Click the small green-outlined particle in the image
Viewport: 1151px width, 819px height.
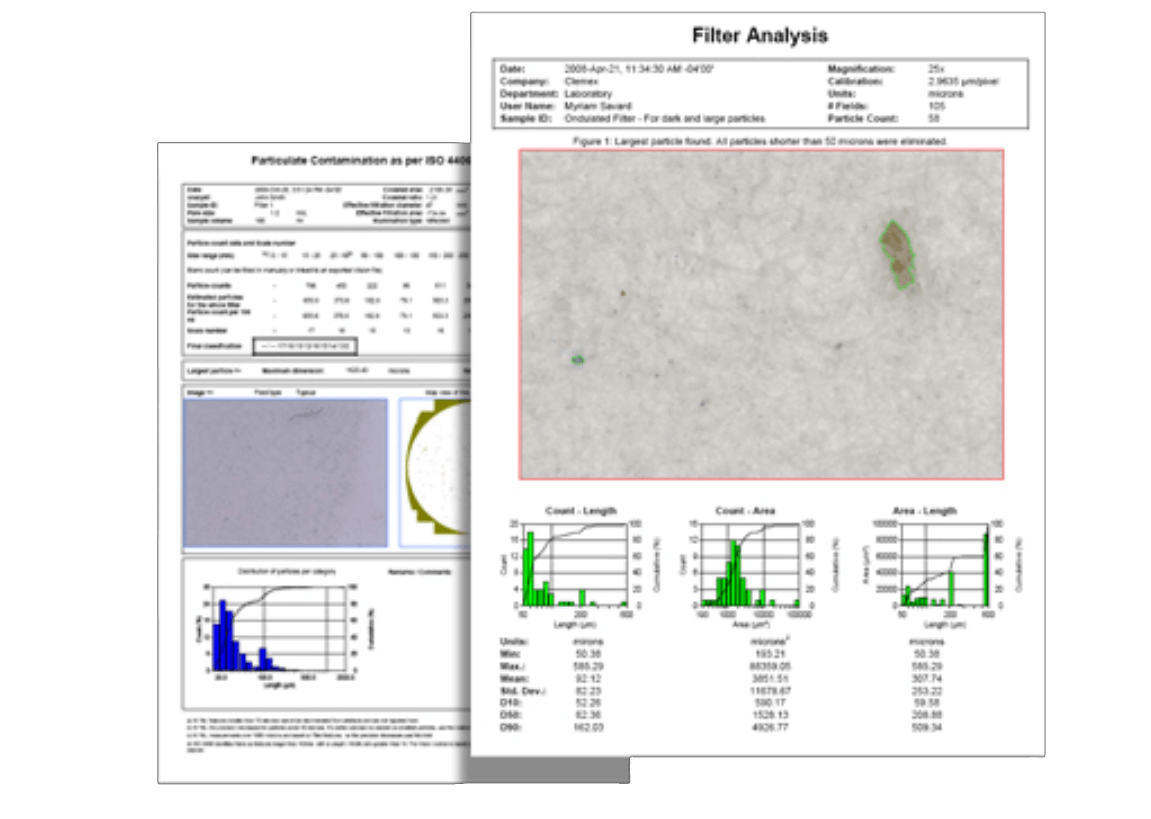point(577,359)
